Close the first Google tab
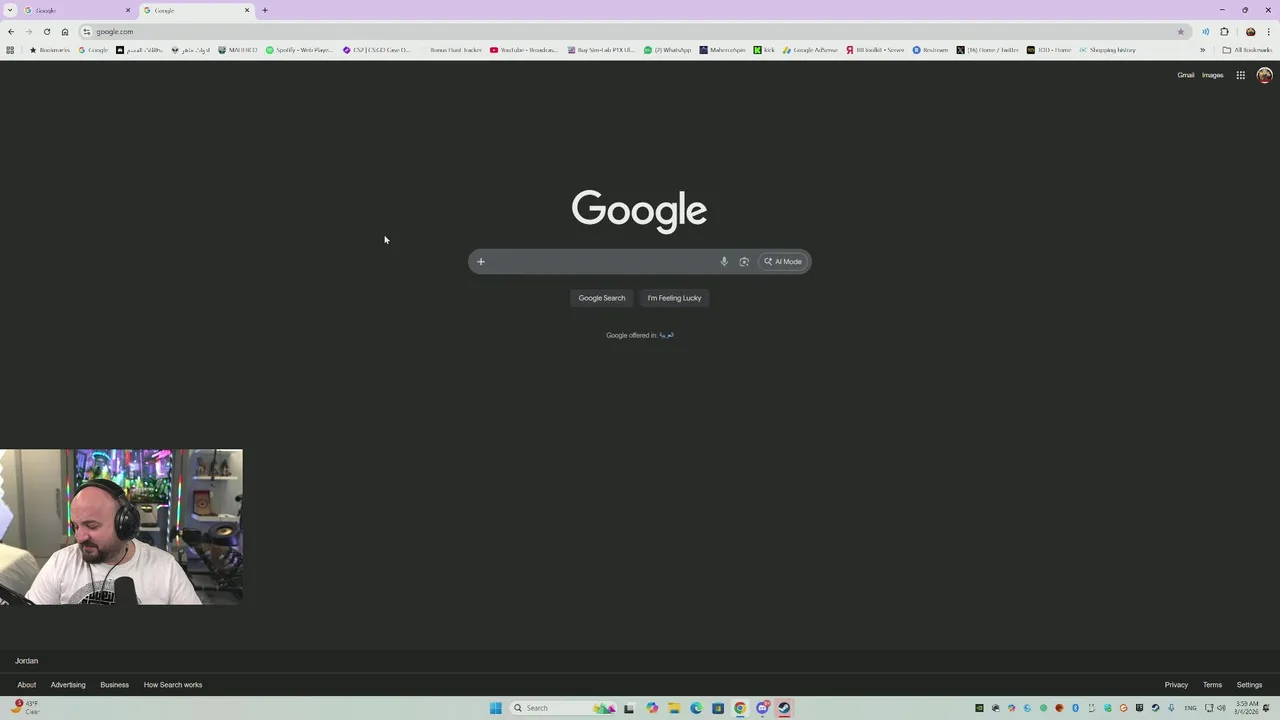 pos(128,10)
